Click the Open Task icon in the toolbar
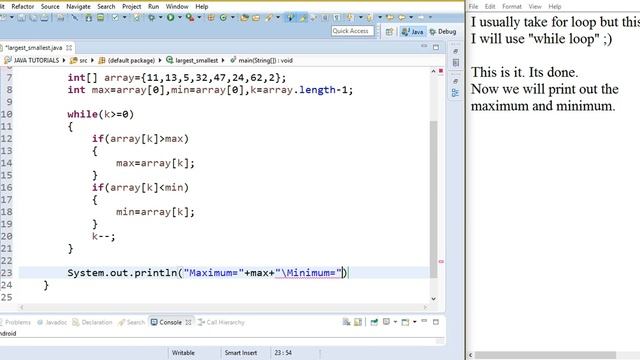Viewport: 640px width, 360px height. pos(256,18)
